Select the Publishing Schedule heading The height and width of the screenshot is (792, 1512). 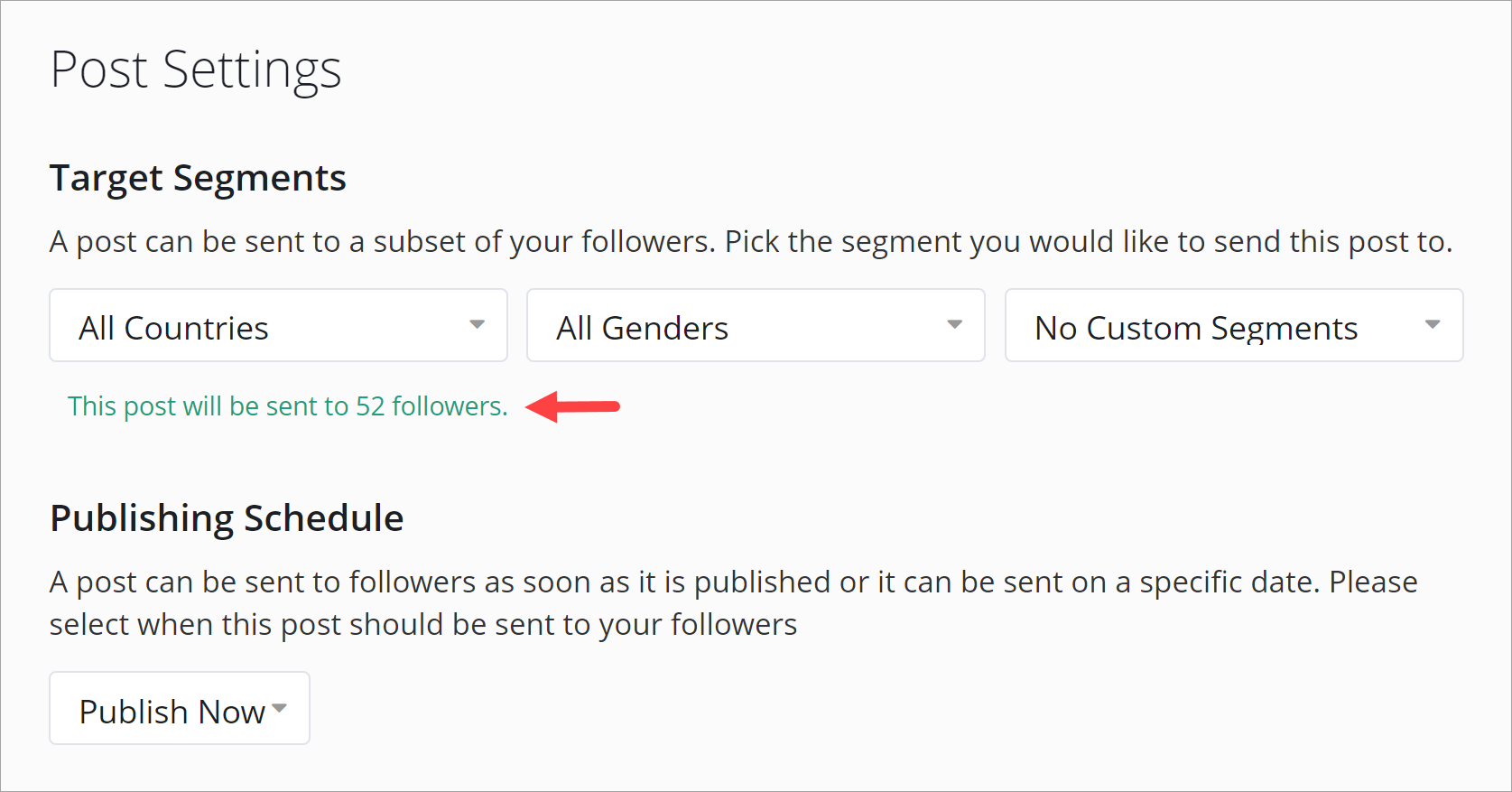click(227, 518)
